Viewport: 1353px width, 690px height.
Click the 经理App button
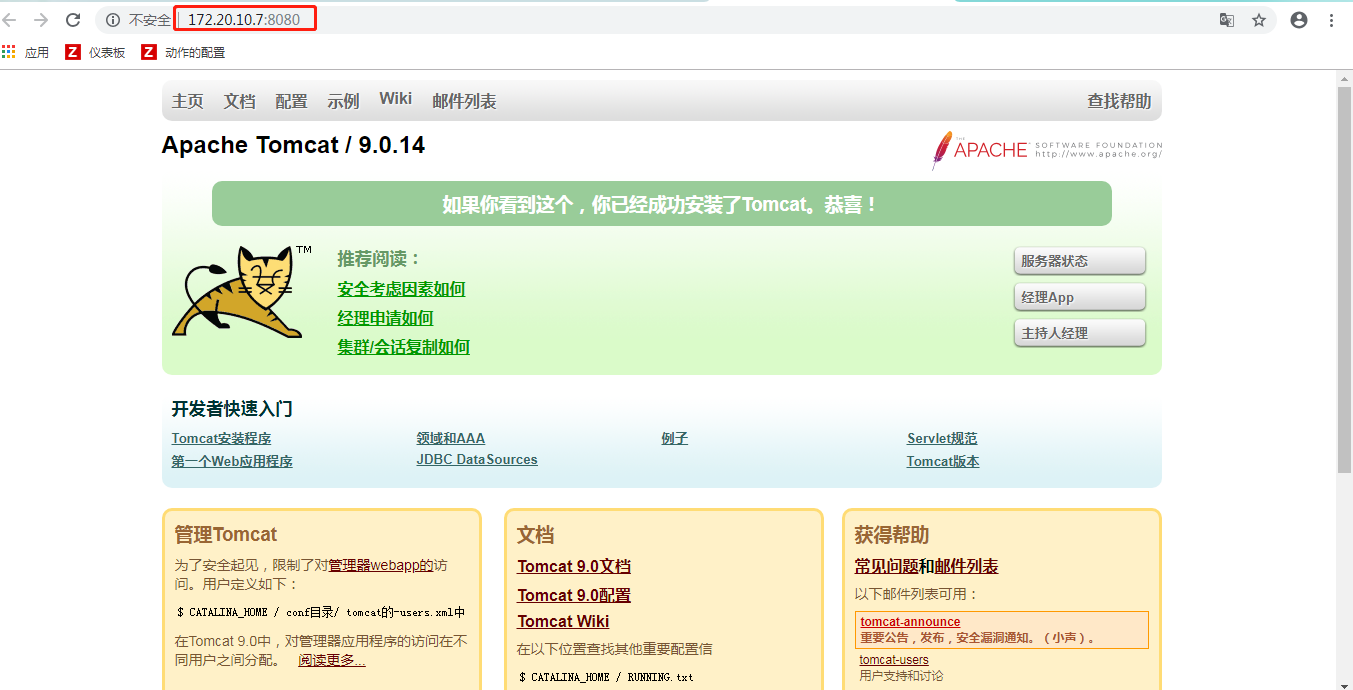coord(1080,297)
